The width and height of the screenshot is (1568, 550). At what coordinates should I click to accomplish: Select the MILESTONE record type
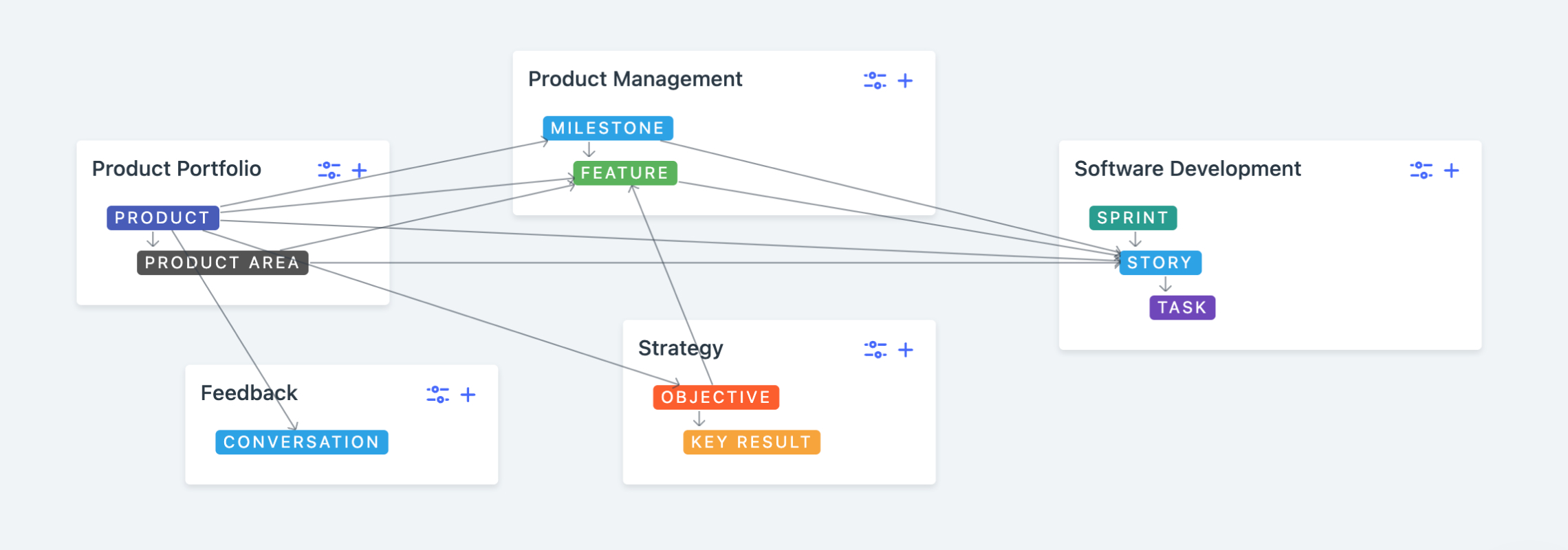[x=607, y=127]
